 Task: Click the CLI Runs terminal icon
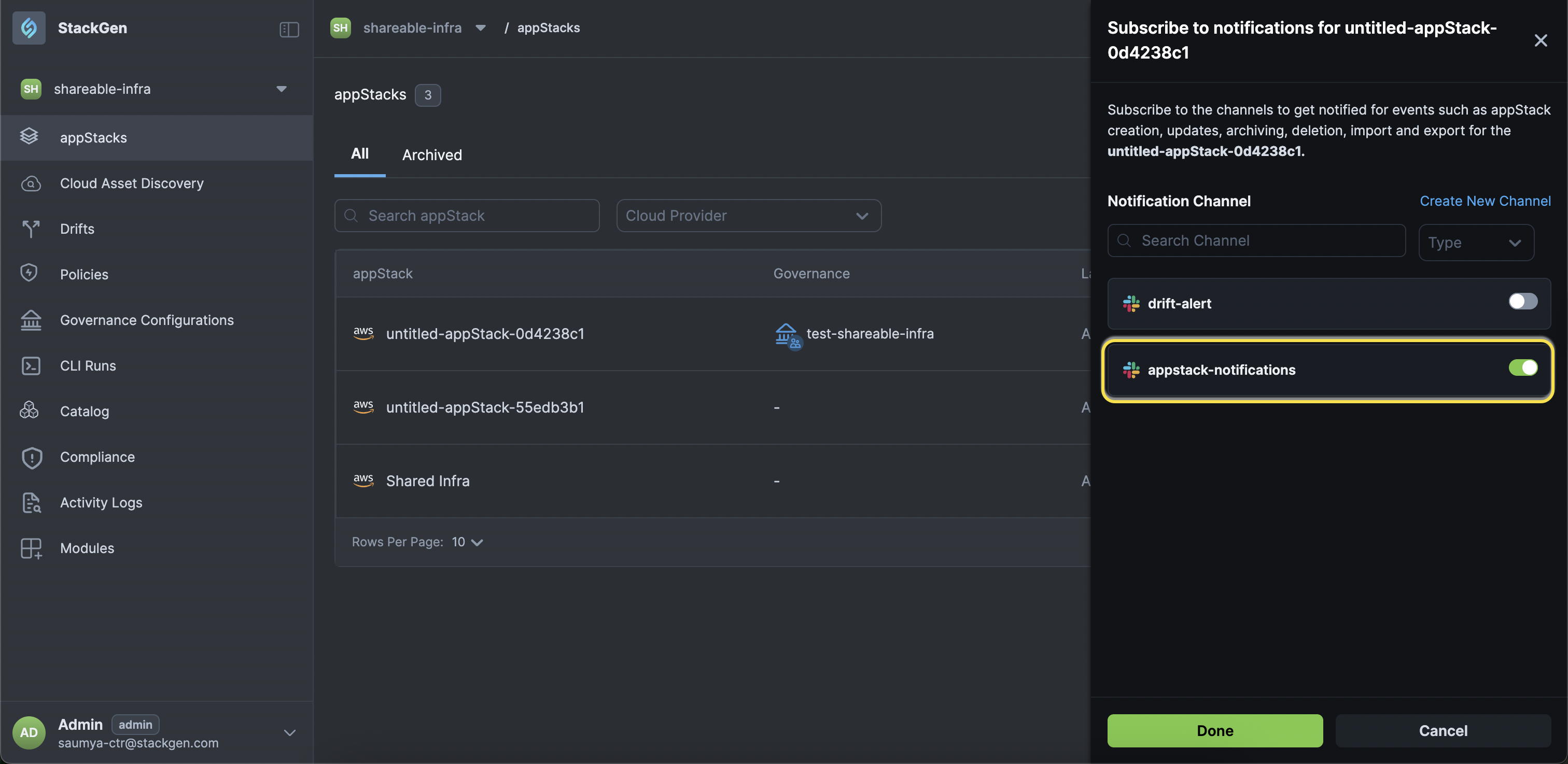tap(31, 365)
